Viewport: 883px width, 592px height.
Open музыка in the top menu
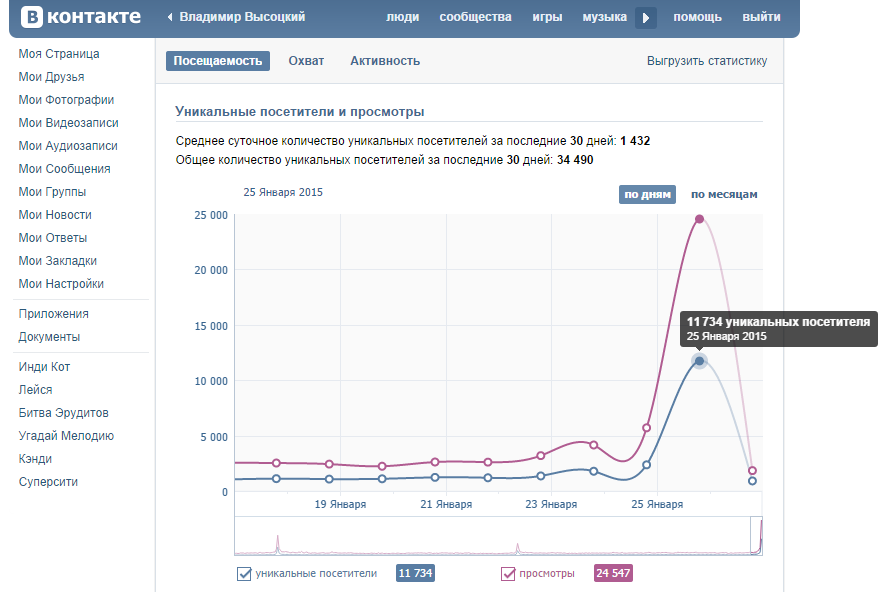[605, 17]
